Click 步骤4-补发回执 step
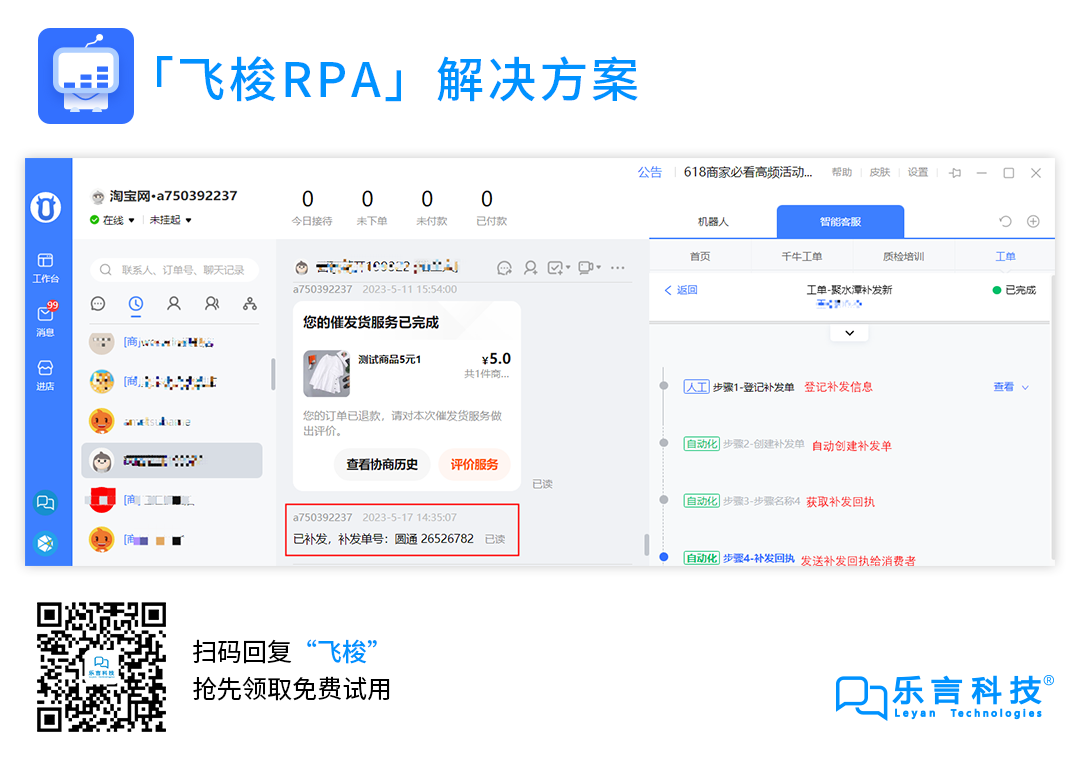This screenshot has height=764, width=1080. pyautogui.click(x=758, y=558)
